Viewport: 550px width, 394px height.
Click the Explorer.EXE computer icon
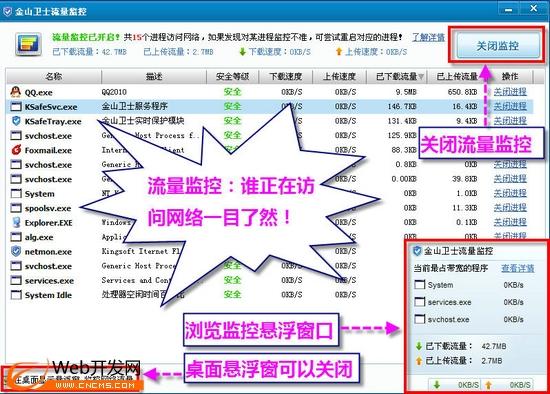pos(16,222)
